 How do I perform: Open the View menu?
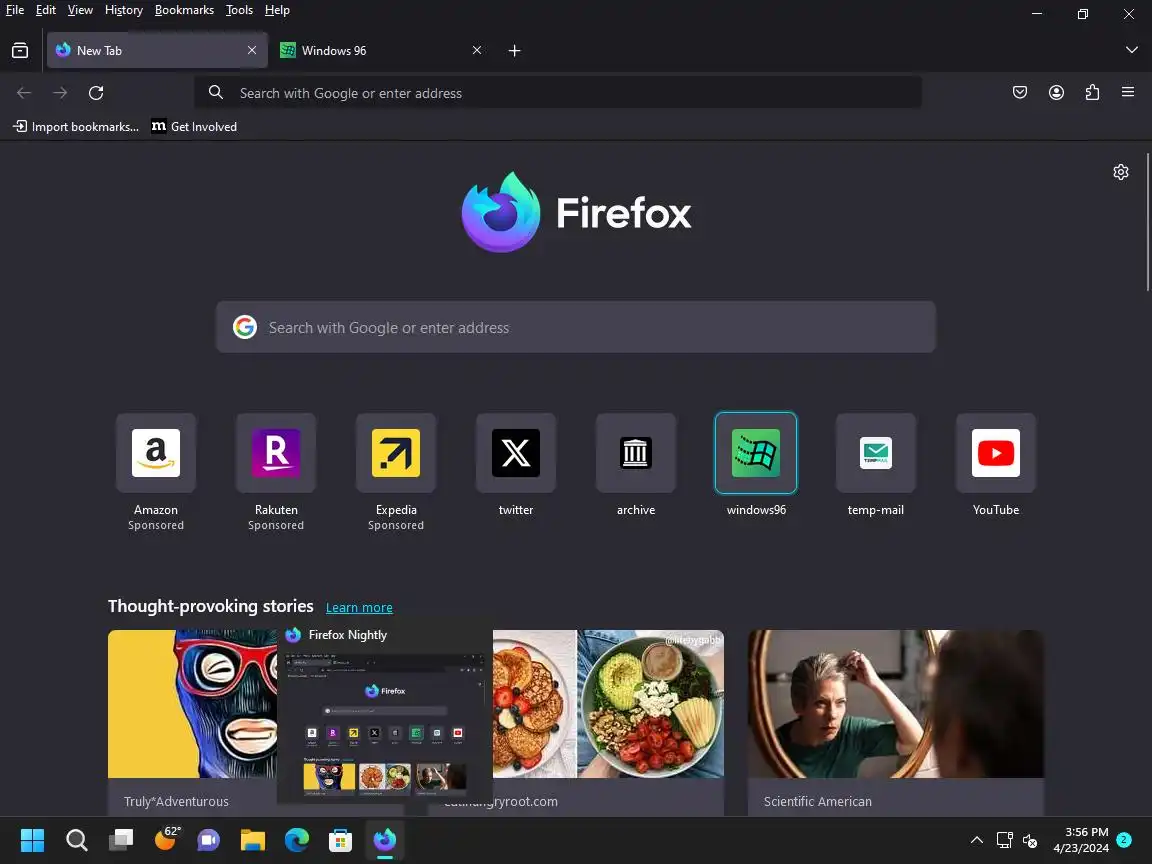[x=80, y=10]
